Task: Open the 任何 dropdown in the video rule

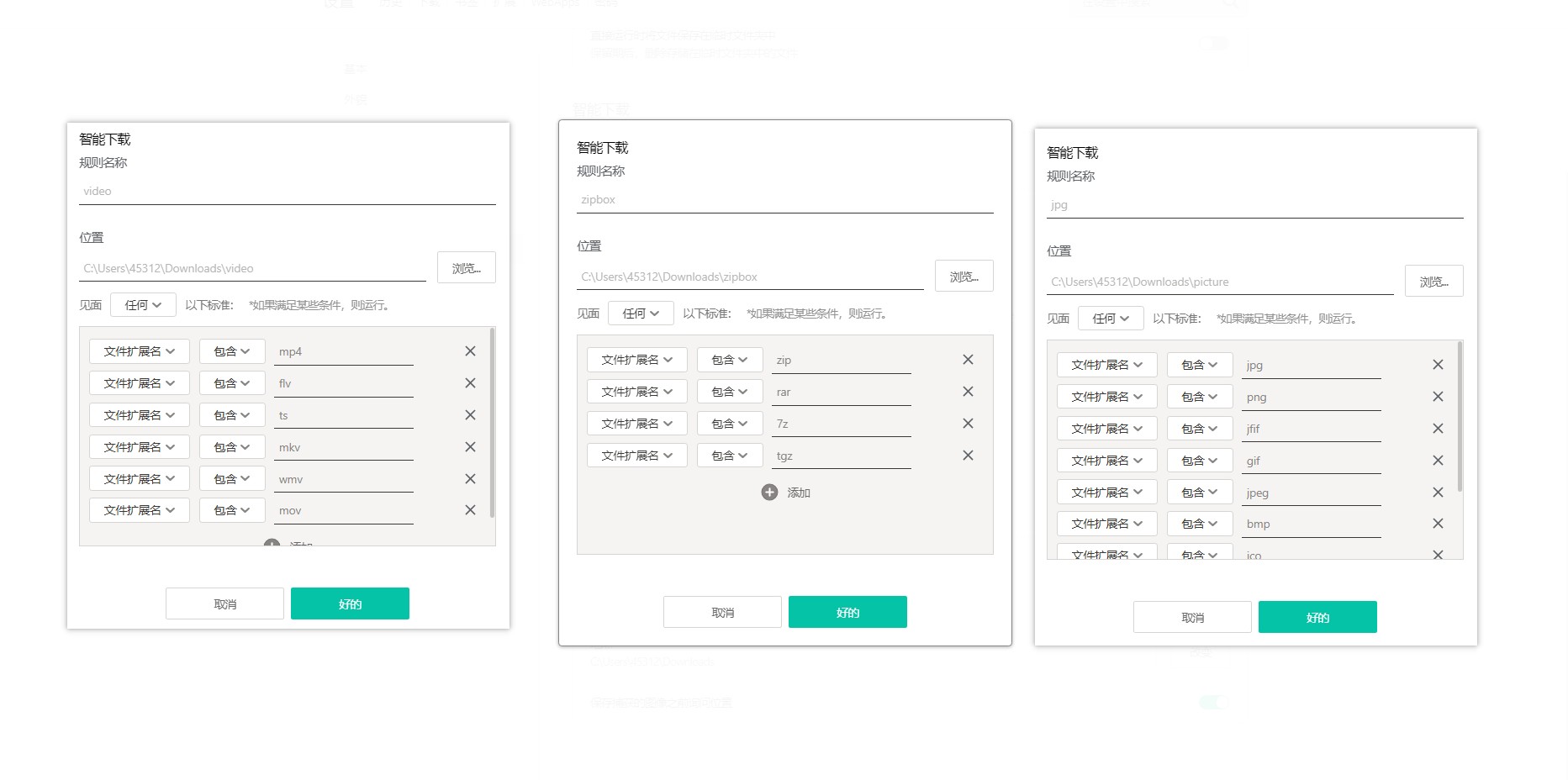Action: [143, 305]
